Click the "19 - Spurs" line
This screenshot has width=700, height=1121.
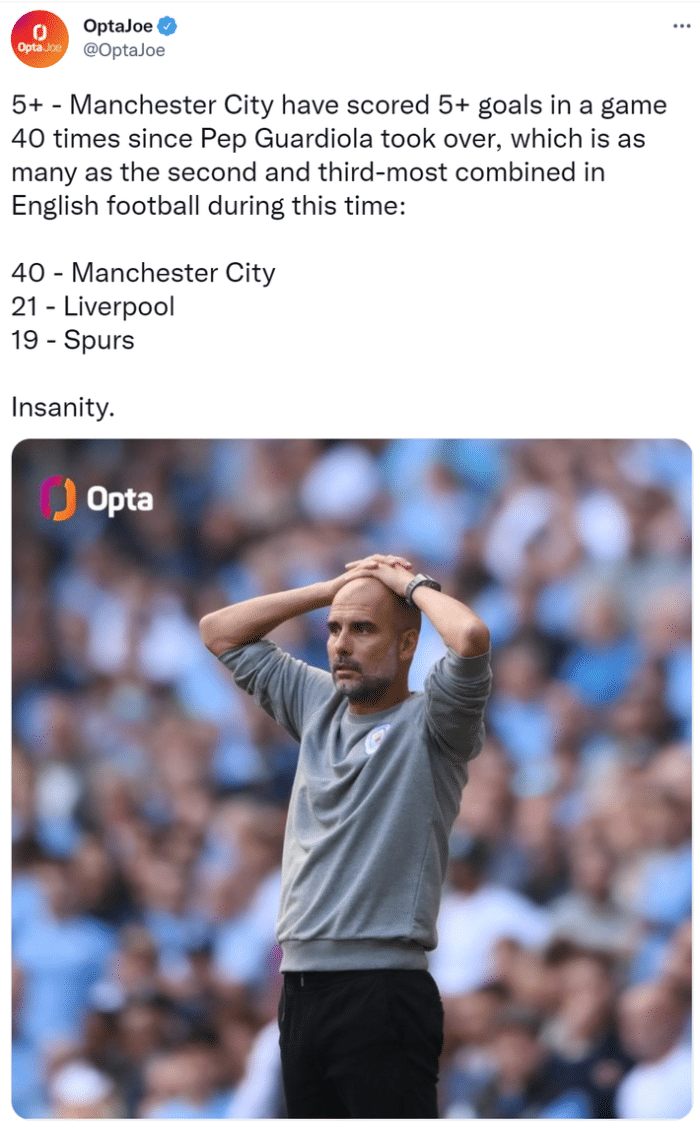[x=73, y=340]
